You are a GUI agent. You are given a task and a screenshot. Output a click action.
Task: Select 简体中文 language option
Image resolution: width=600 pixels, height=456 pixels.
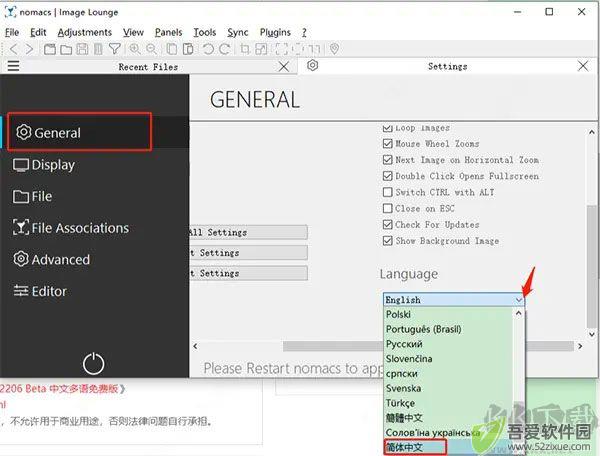click(x=448, y=447)
